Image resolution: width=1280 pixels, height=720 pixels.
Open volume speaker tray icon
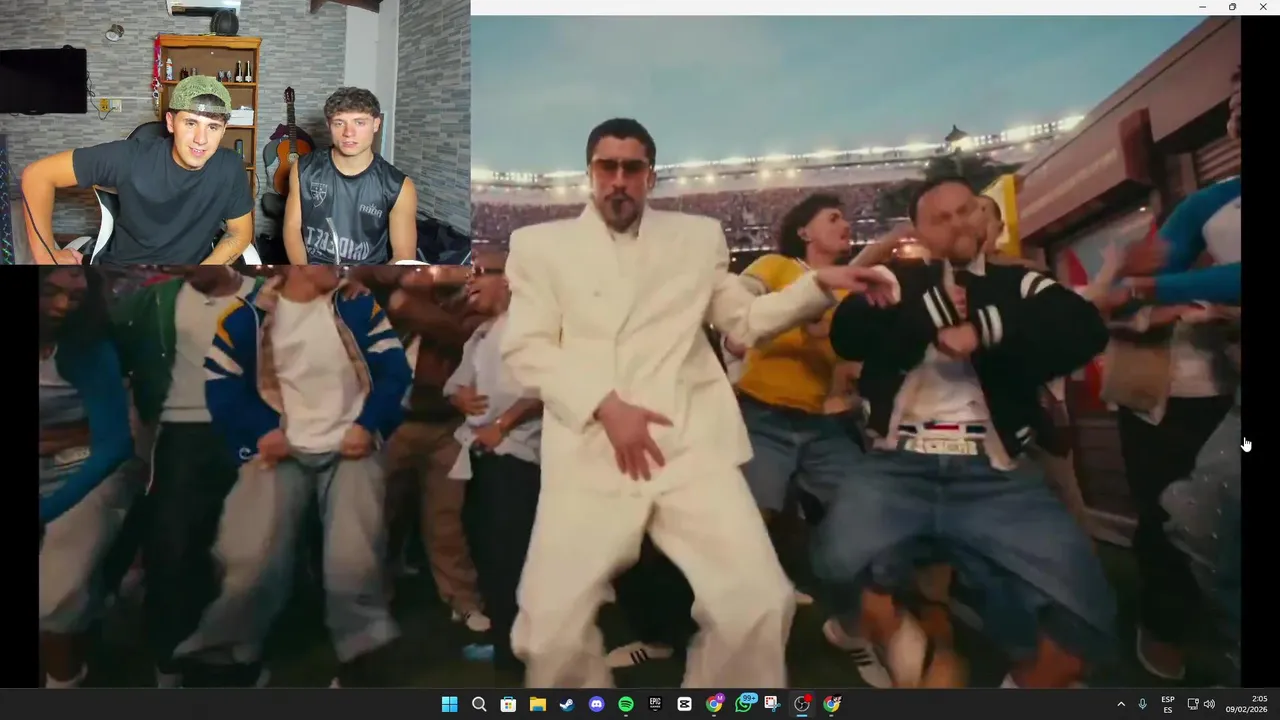(x=1209, y=704)
